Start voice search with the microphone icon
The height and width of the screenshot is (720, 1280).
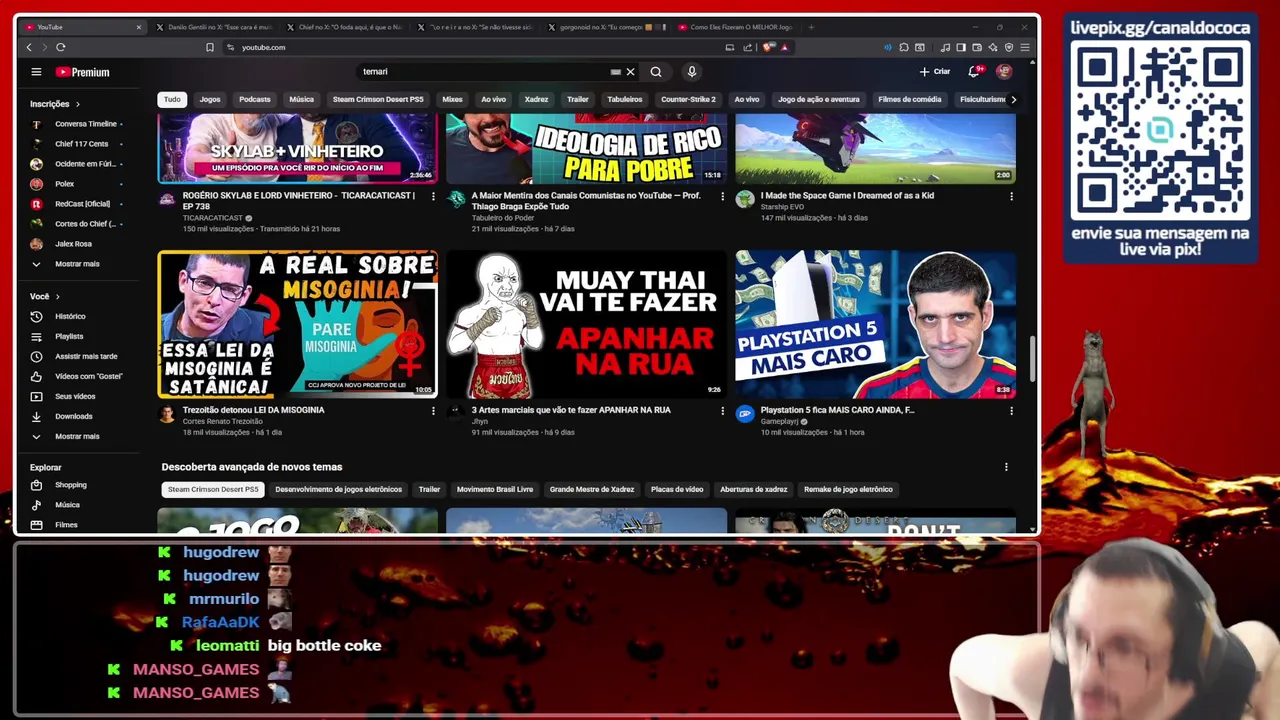click(691, 72)
